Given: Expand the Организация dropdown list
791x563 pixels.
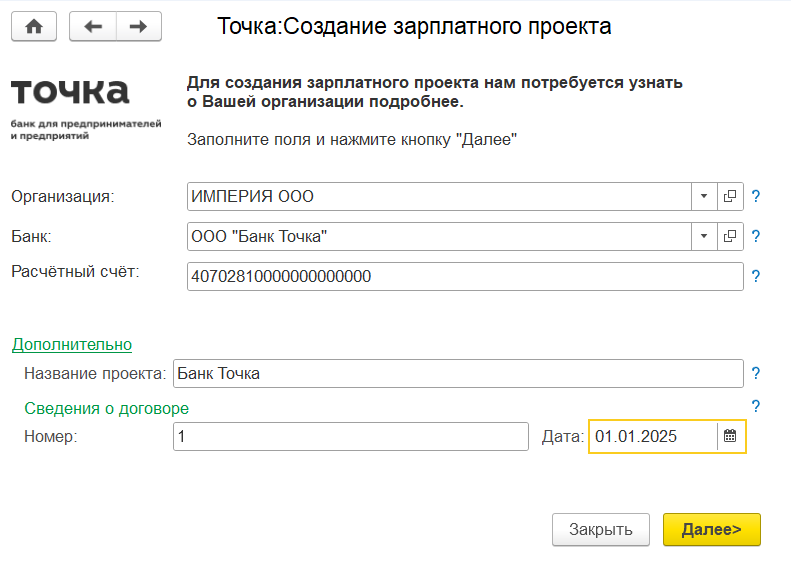Looking at the screenshot, I should click(x=704, y=197).
